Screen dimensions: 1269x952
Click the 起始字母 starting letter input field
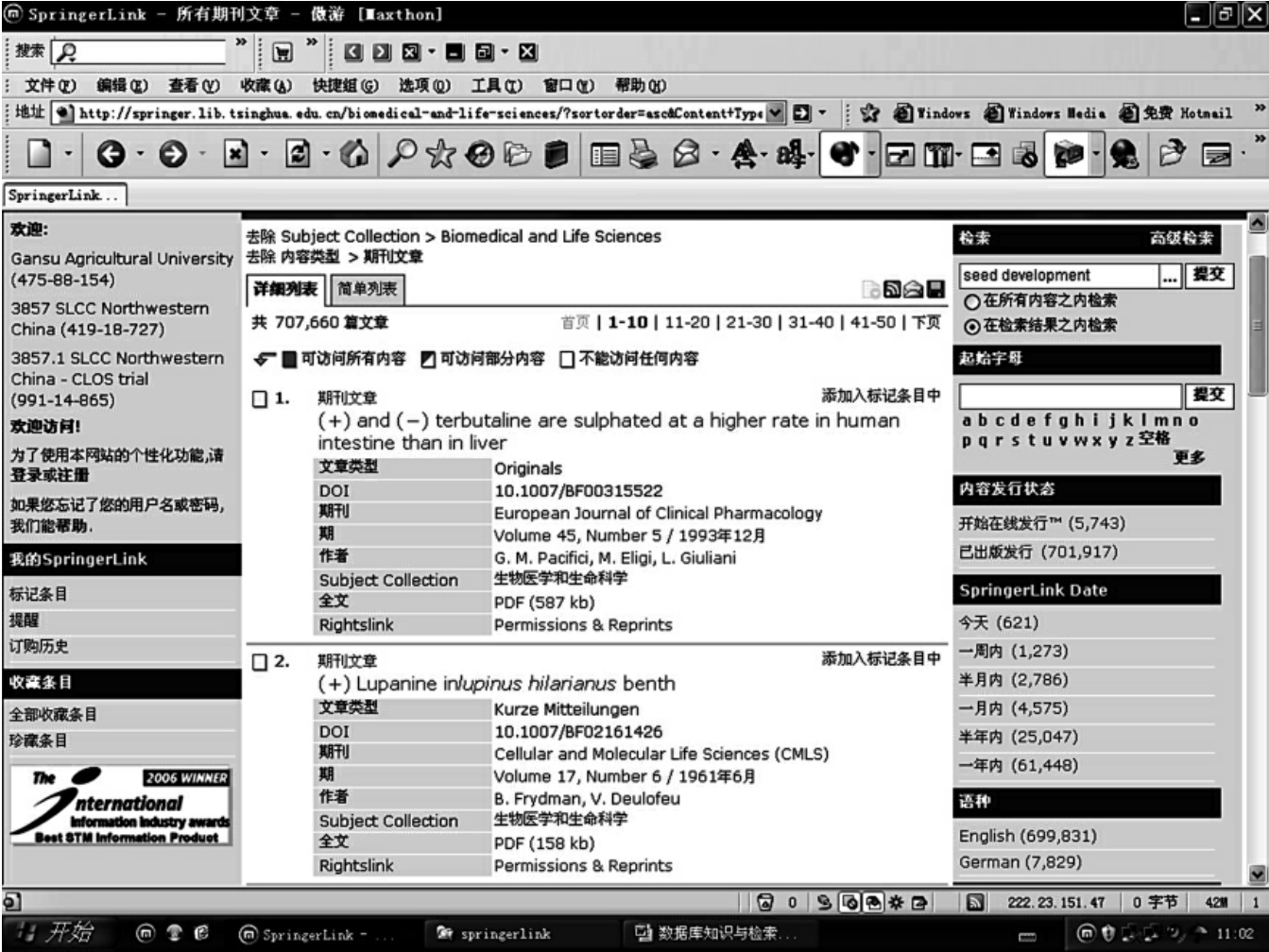[1071, 396]
